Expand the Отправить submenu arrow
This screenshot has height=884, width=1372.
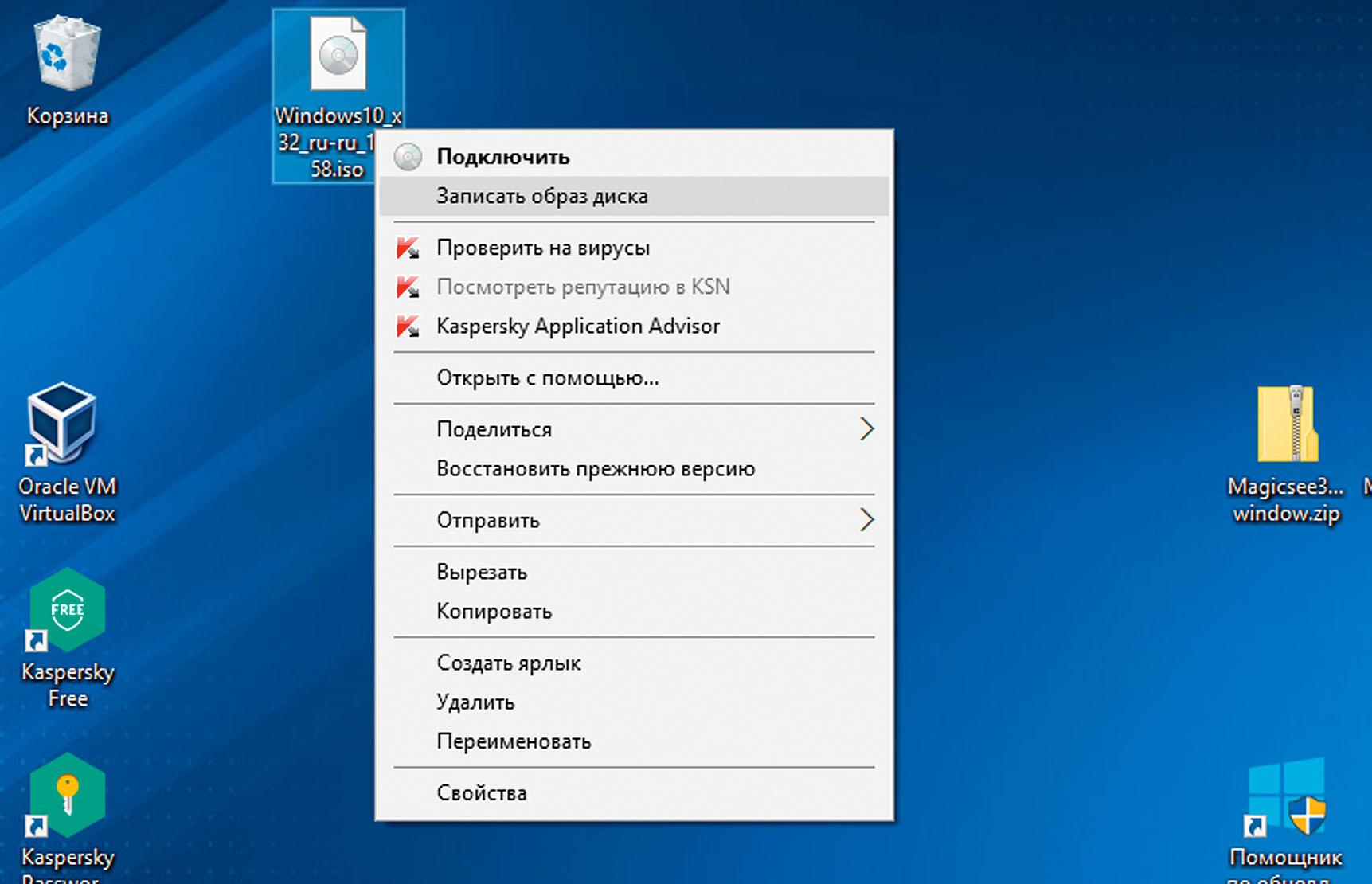(866, 520)
